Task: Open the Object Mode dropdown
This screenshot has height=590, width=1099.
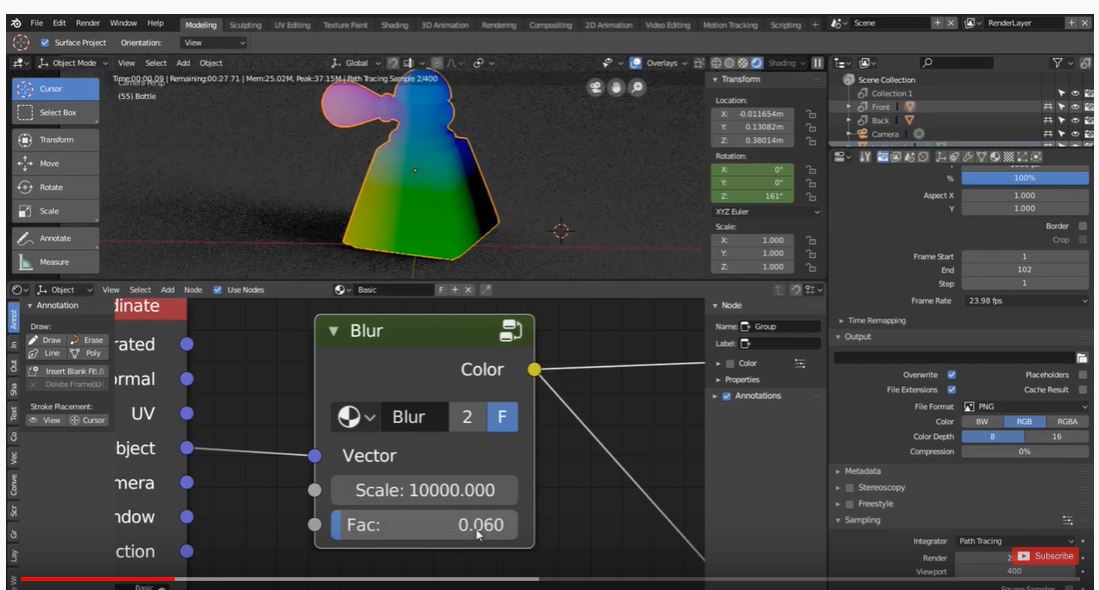Action: click(x=74, y=63)
